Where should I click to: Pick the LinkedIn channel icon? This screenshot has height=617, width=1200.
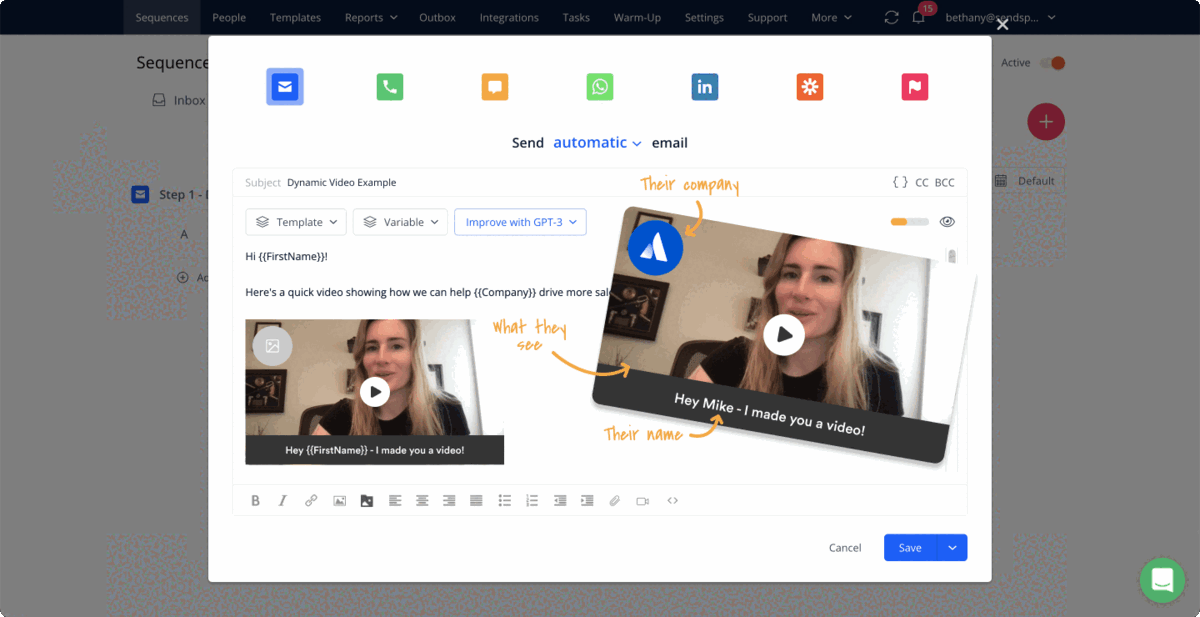(704, 87)
